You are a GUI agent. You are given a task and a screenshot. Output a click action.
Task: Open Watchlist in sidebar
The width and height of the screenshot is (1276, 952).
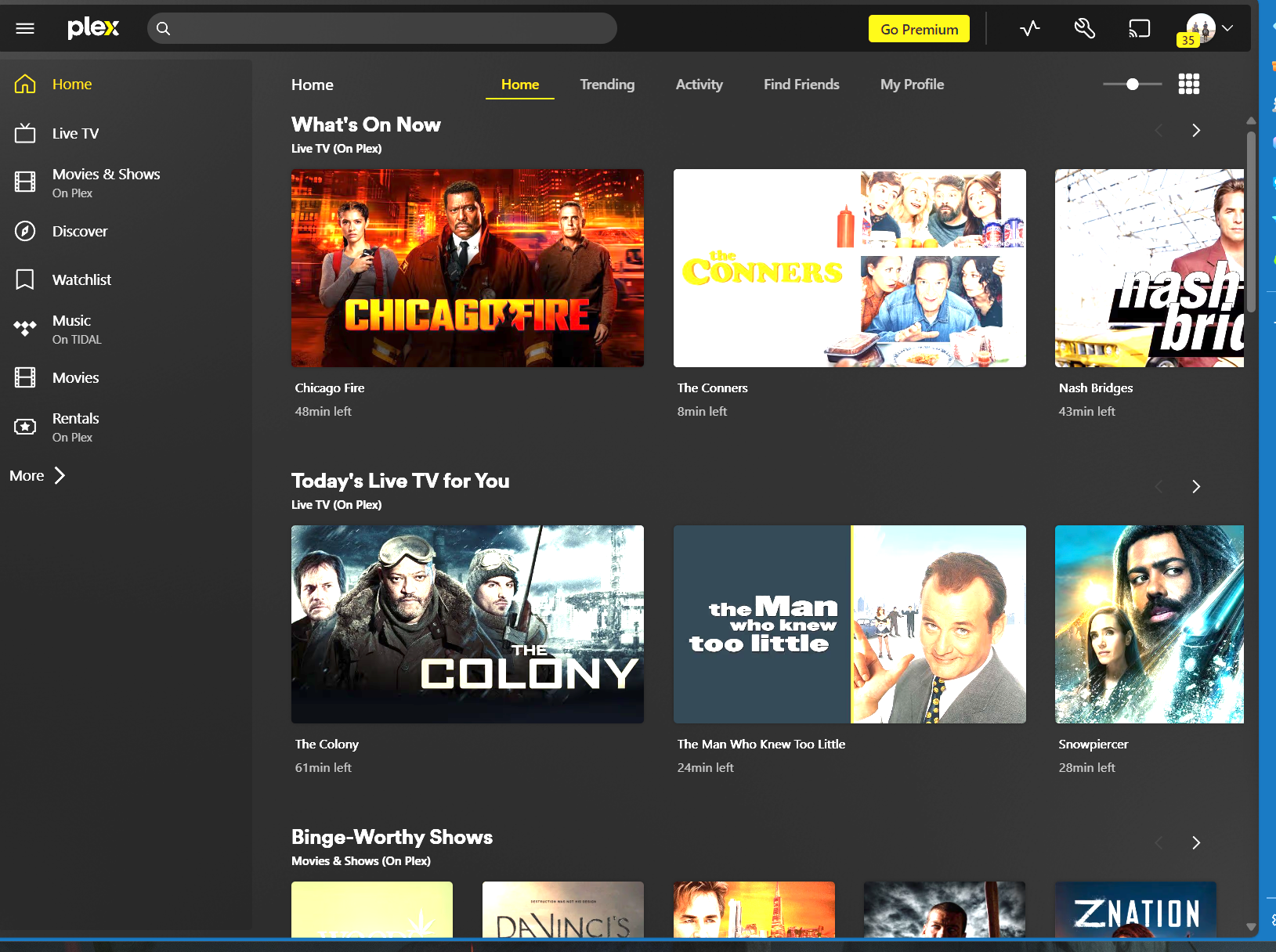81,279
